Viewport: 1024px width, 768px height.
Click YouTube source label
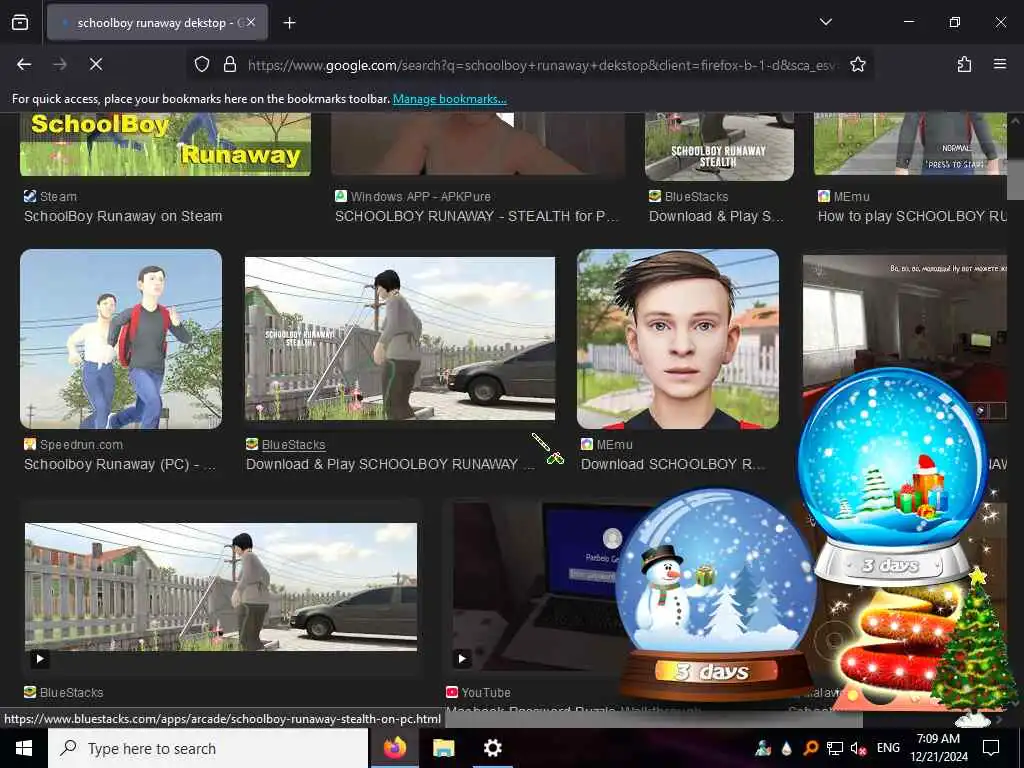pyautogui.click(x=486, y=692)
